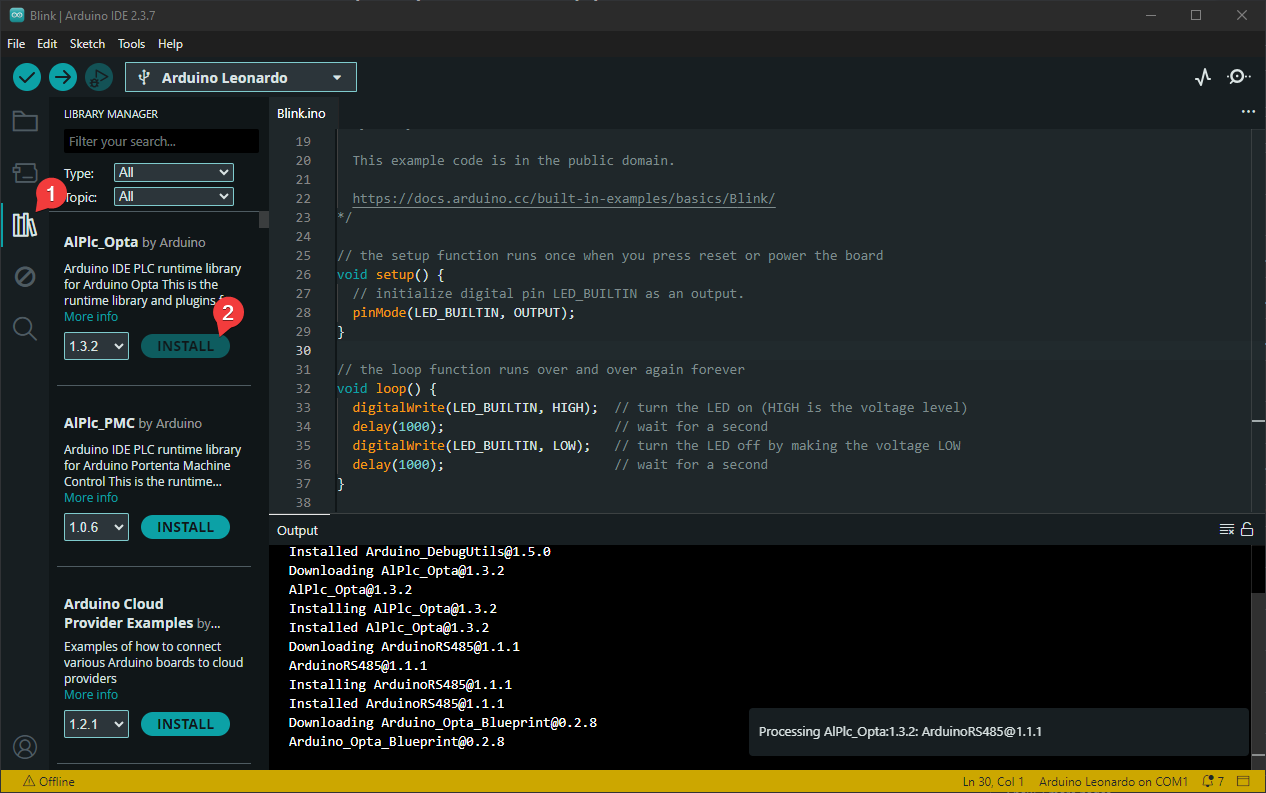Focus the library search filter field
This screenshot has height=793, width=1266.
pyautogui.click(x=160, y=141)
